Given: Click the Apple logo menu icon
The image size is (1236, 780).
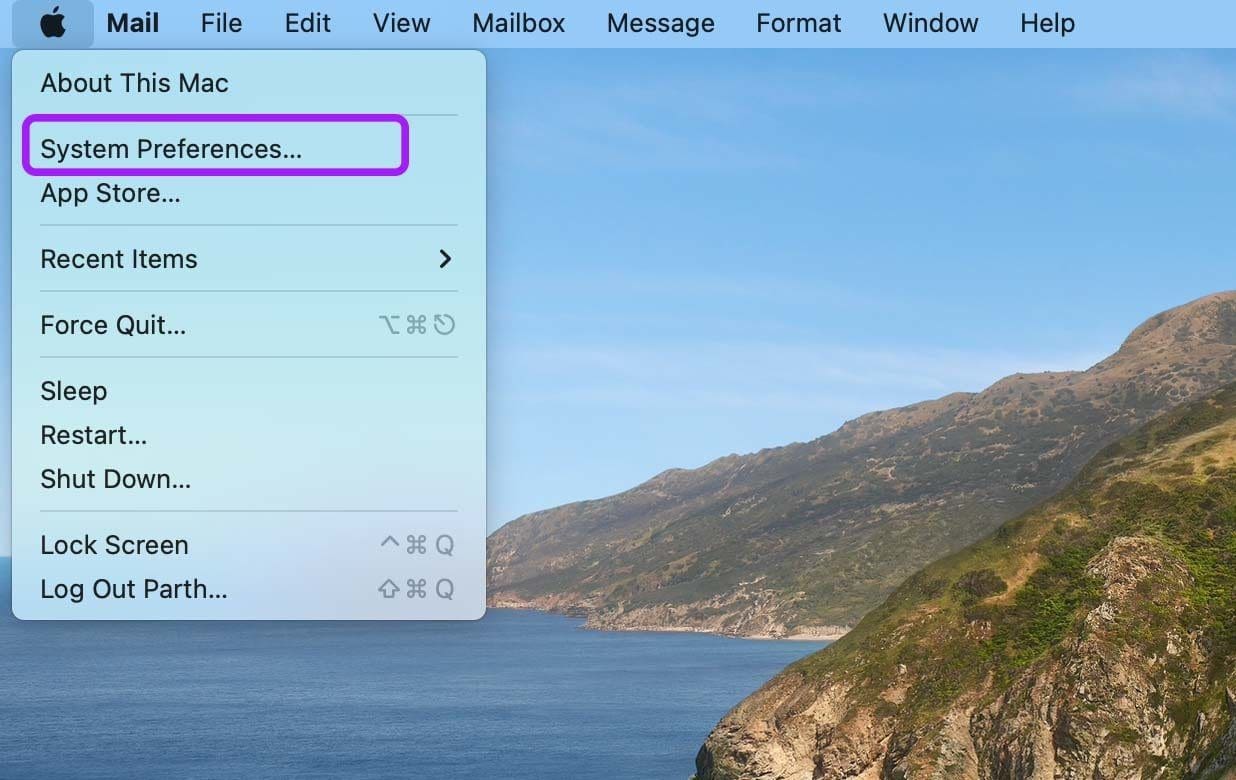Looking at the screenshot, I should click(x=53, y=23).
